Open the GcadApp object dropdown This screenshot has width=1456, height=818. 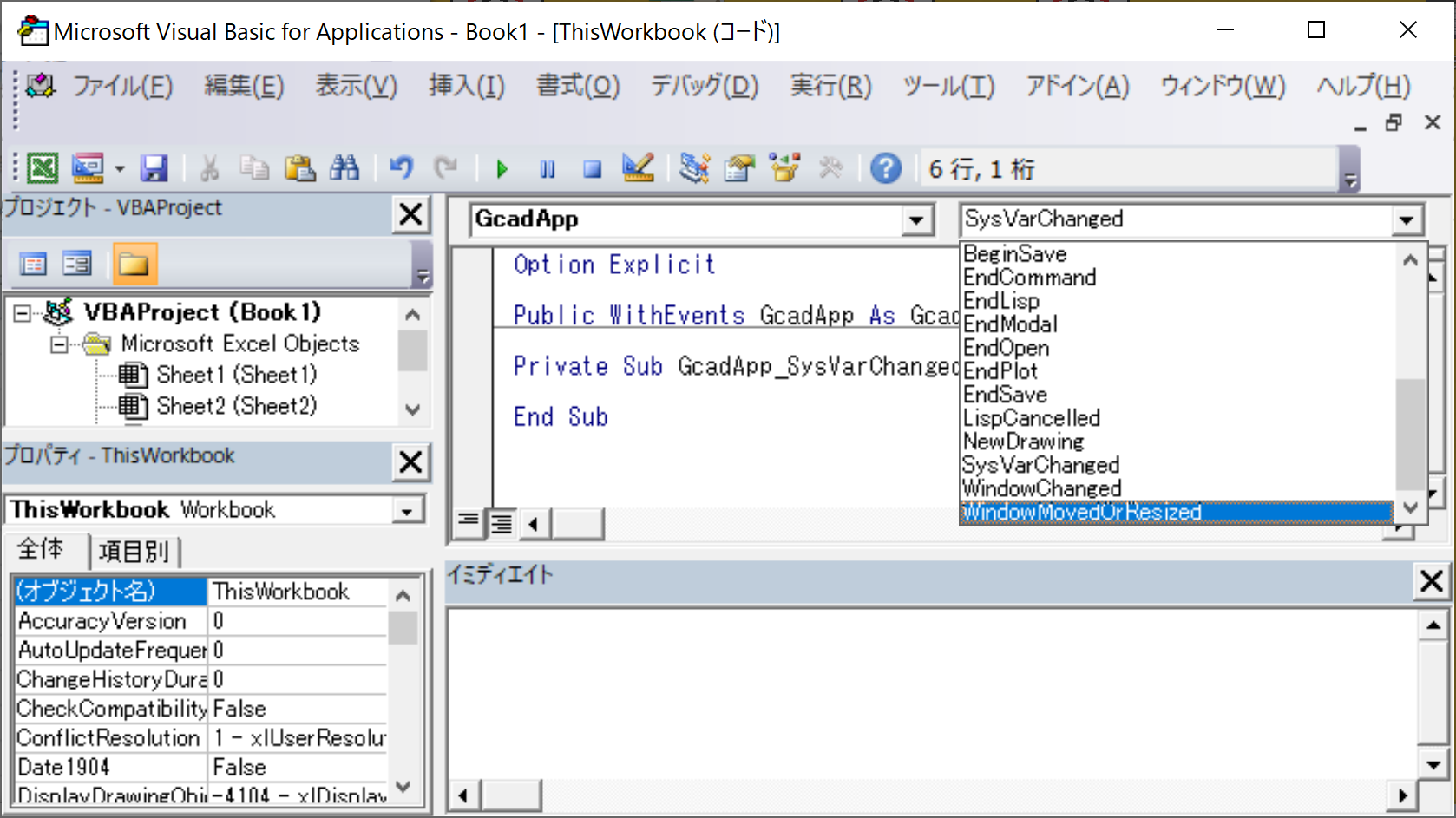pyautogui.click(x=916, y=220)
